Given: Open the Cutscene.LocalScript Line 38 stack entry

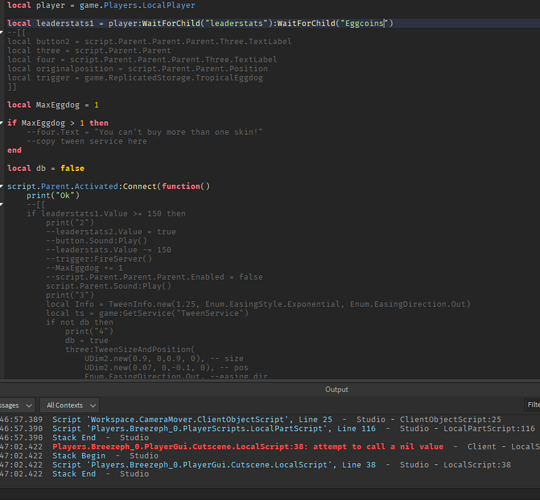Looking at the screenshot, I should (214, 465).
